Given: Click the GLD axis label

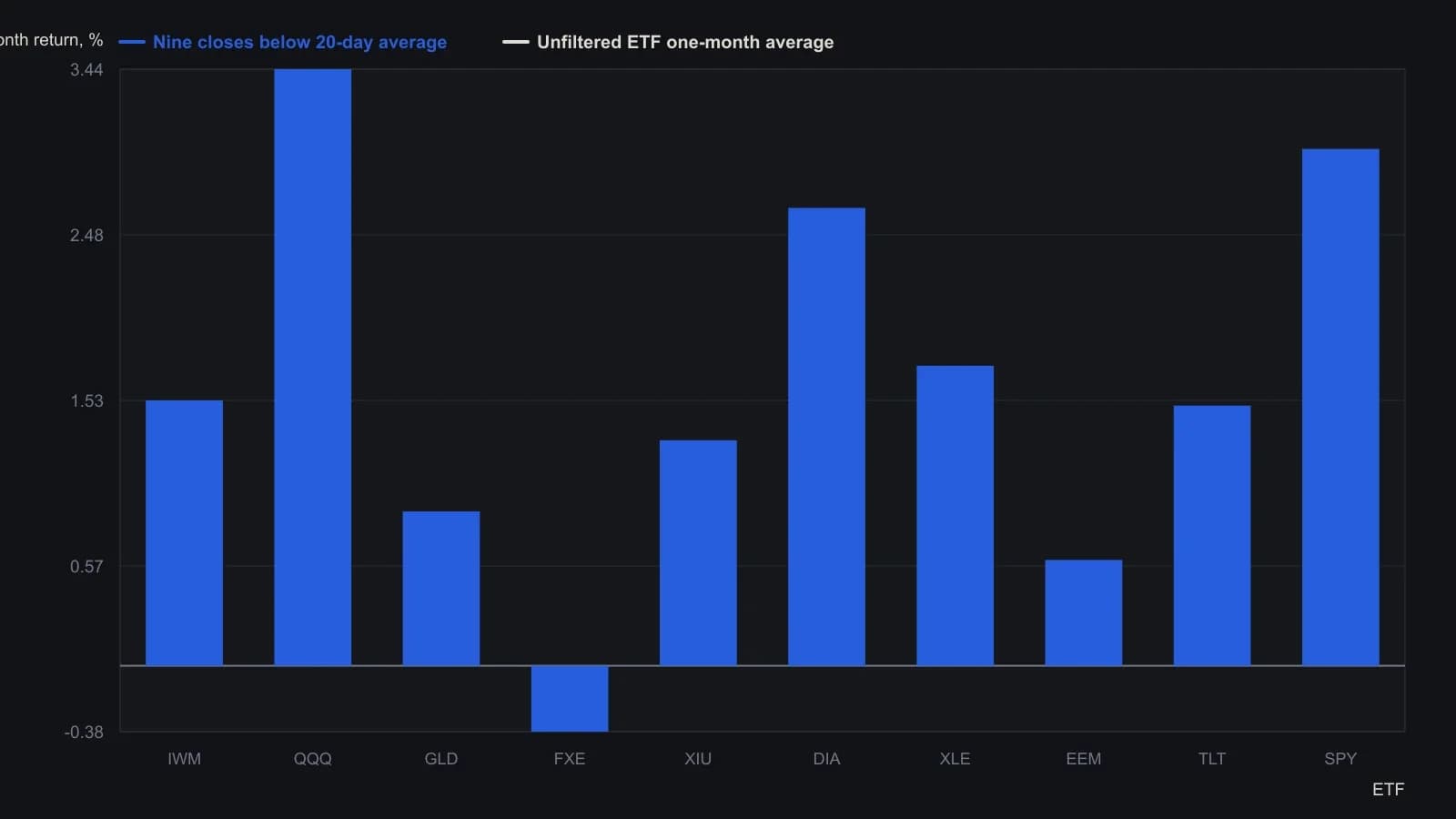Looking at the screenshot, I should click(x=441, y=759).
